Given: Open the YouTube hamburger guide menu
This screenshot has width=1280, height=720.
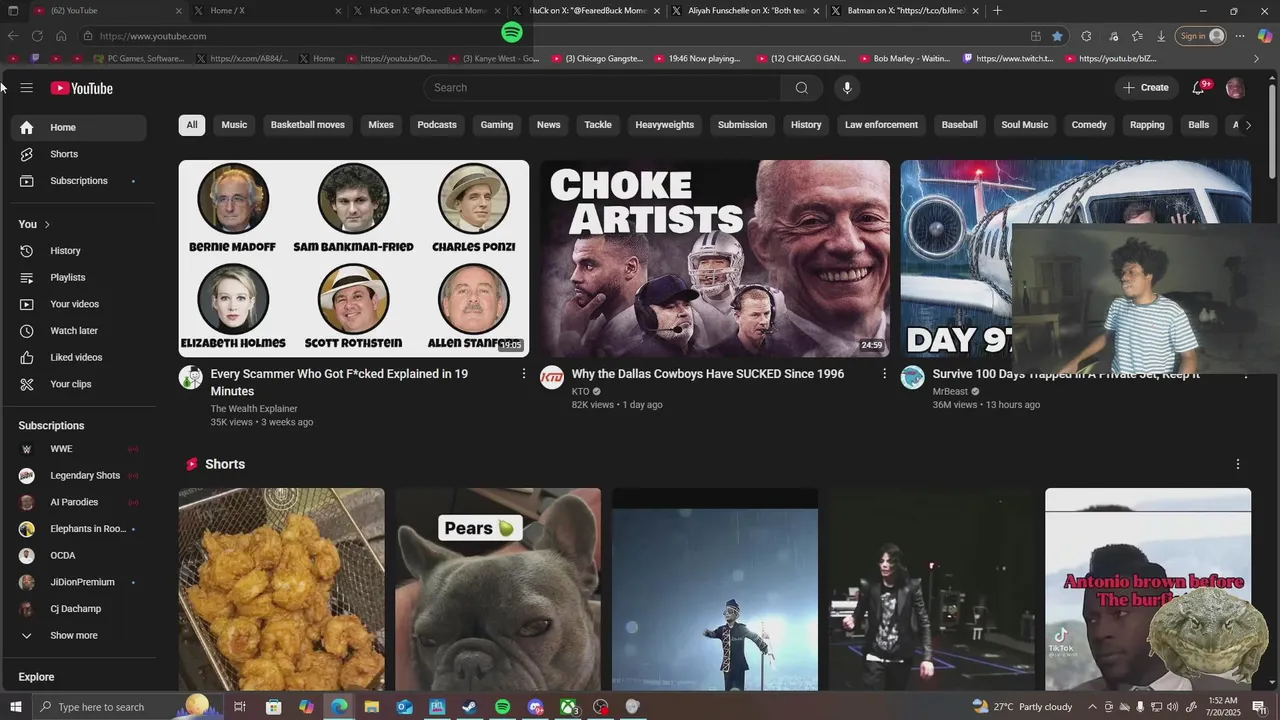Looking at the screenshot, I should (27, 88).
